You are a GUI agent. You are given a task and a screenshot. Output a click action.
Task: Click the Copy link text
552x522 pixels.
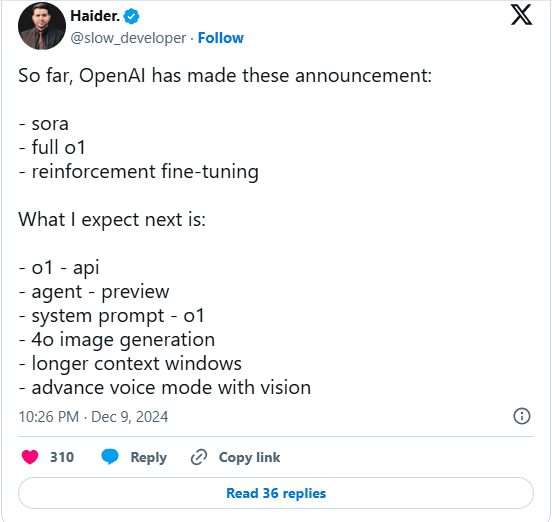pos(249,457)
